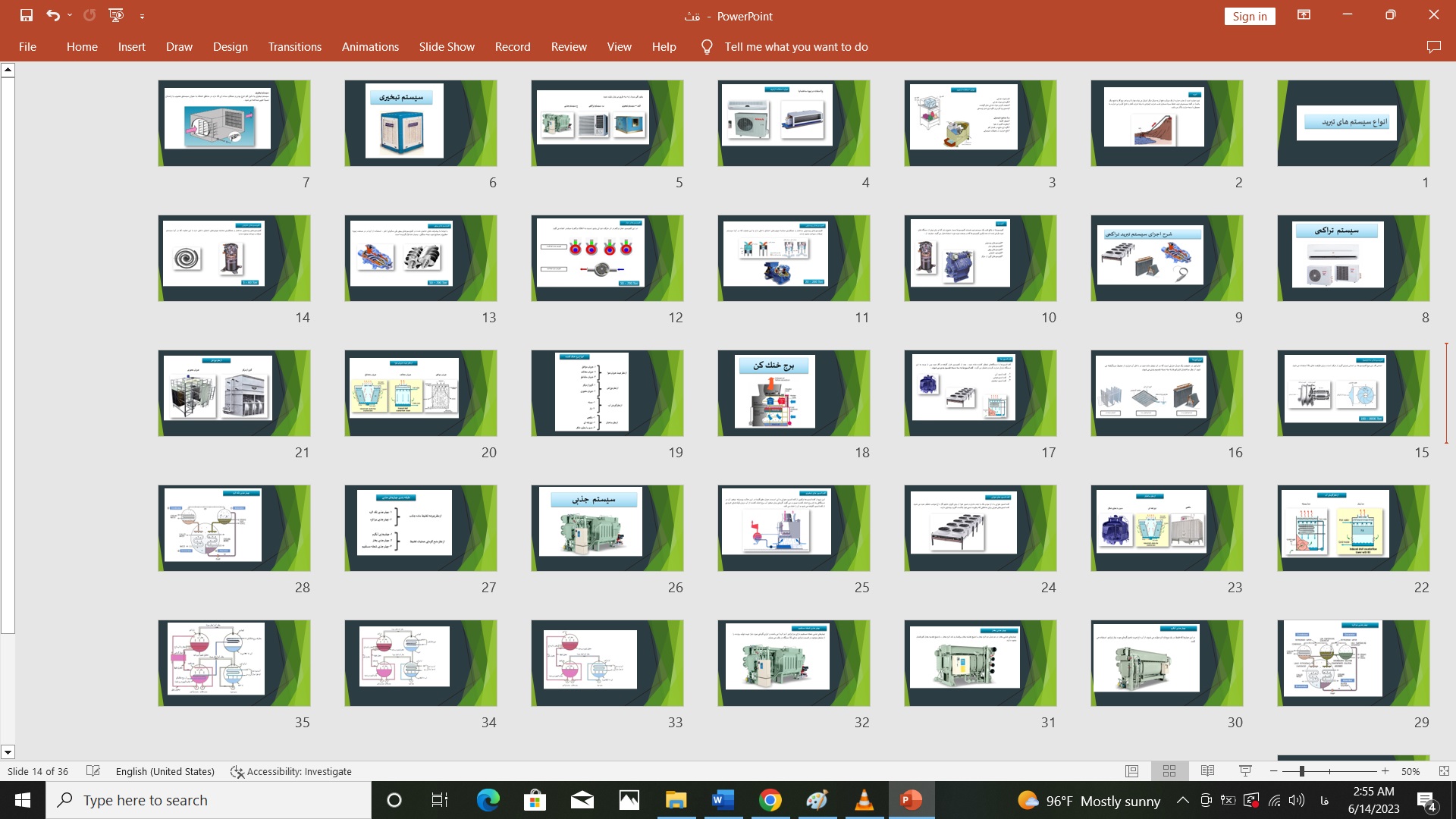Go to the Animations tab
This screenshot has height=819, width=1456.
coord(370,47)
